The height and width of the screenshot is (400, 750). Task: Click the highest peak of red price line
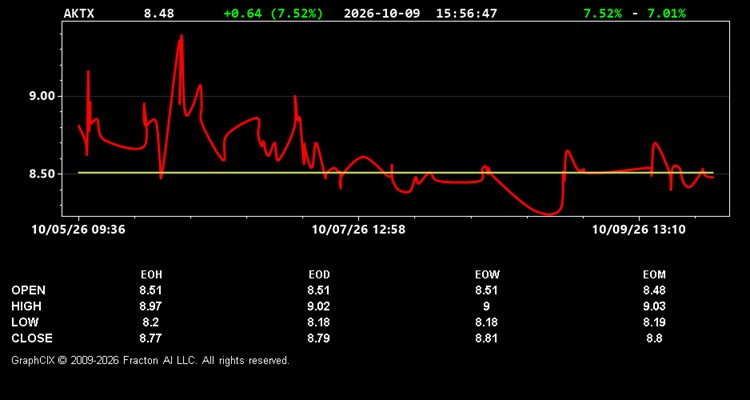coord(181,36)
